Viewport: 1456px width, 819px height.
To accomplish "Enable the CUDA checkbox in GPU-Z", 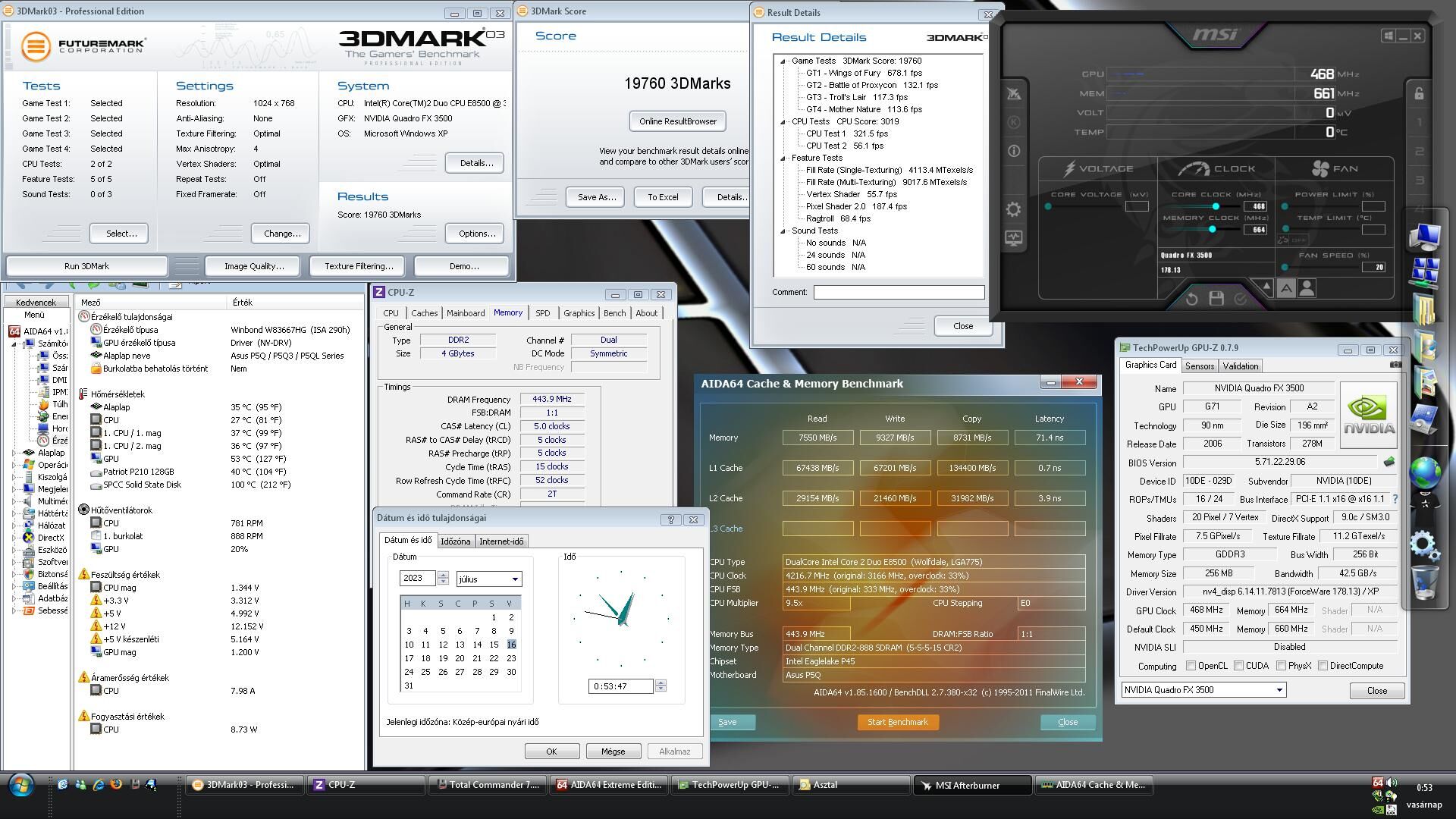I will pyautogui.click(x=1238, y=666).
